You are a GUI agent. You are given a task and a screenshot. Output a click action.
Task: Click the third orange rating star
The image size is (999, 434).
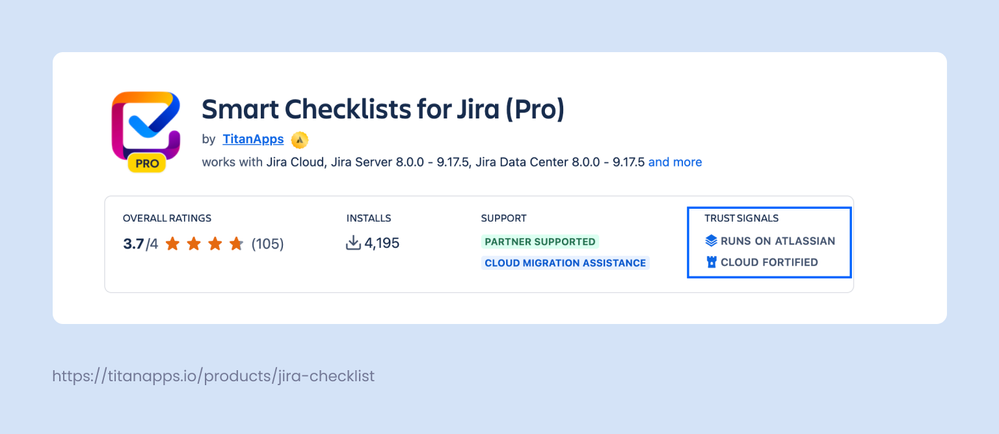tap(215, 243)
